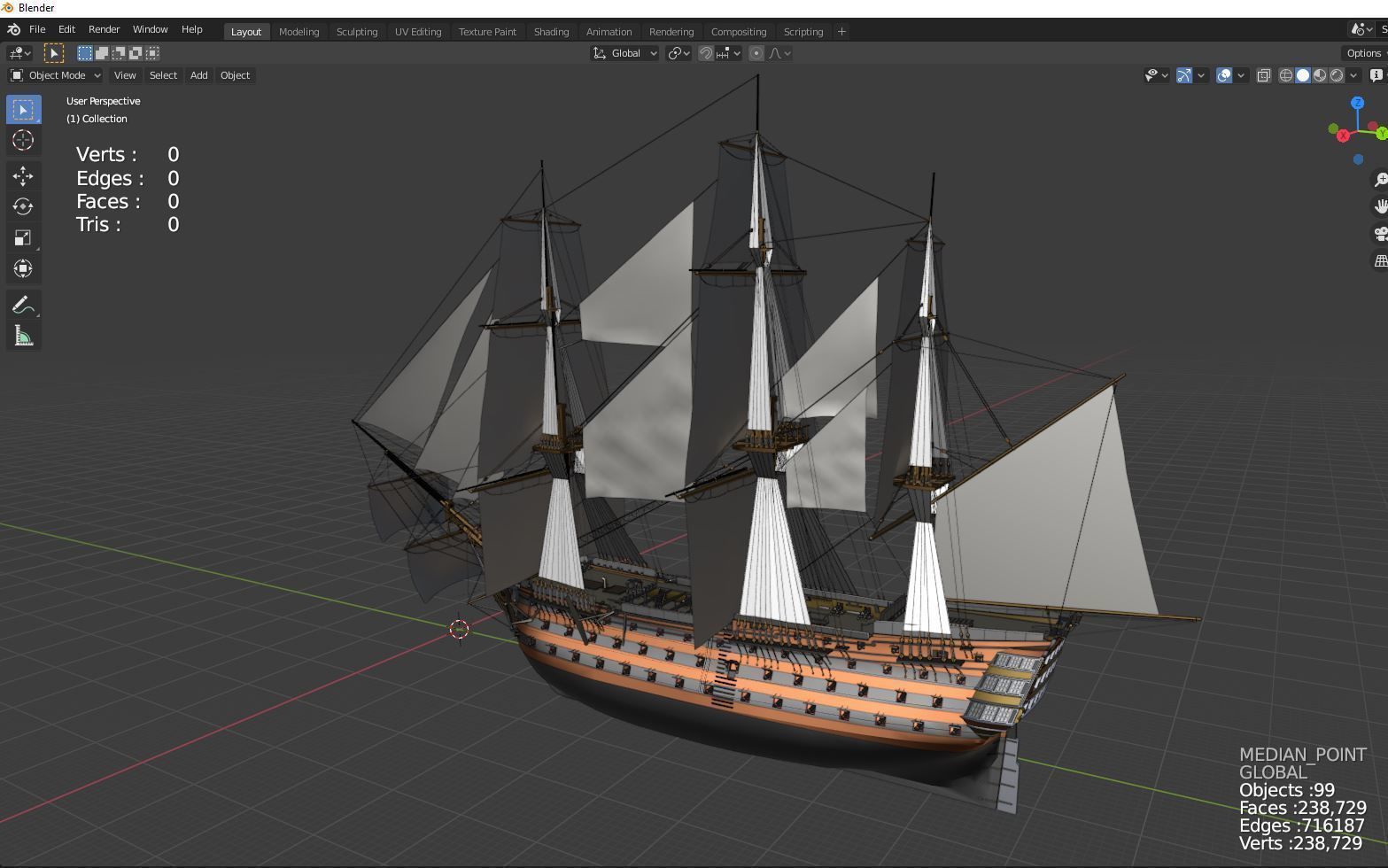The height and width of the screenshot is (868, 1388).
Task: Open the viewport Add menu
Action: [x=198, y=75]
